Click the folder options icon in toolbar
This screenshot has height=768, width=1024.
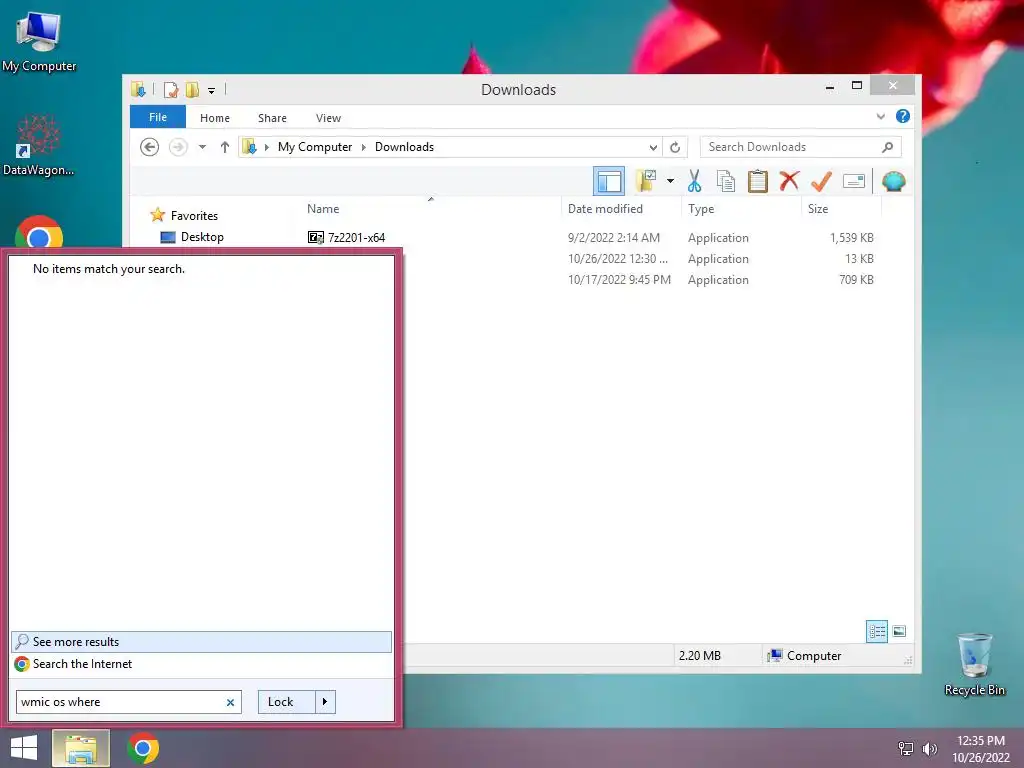[646, 181]
